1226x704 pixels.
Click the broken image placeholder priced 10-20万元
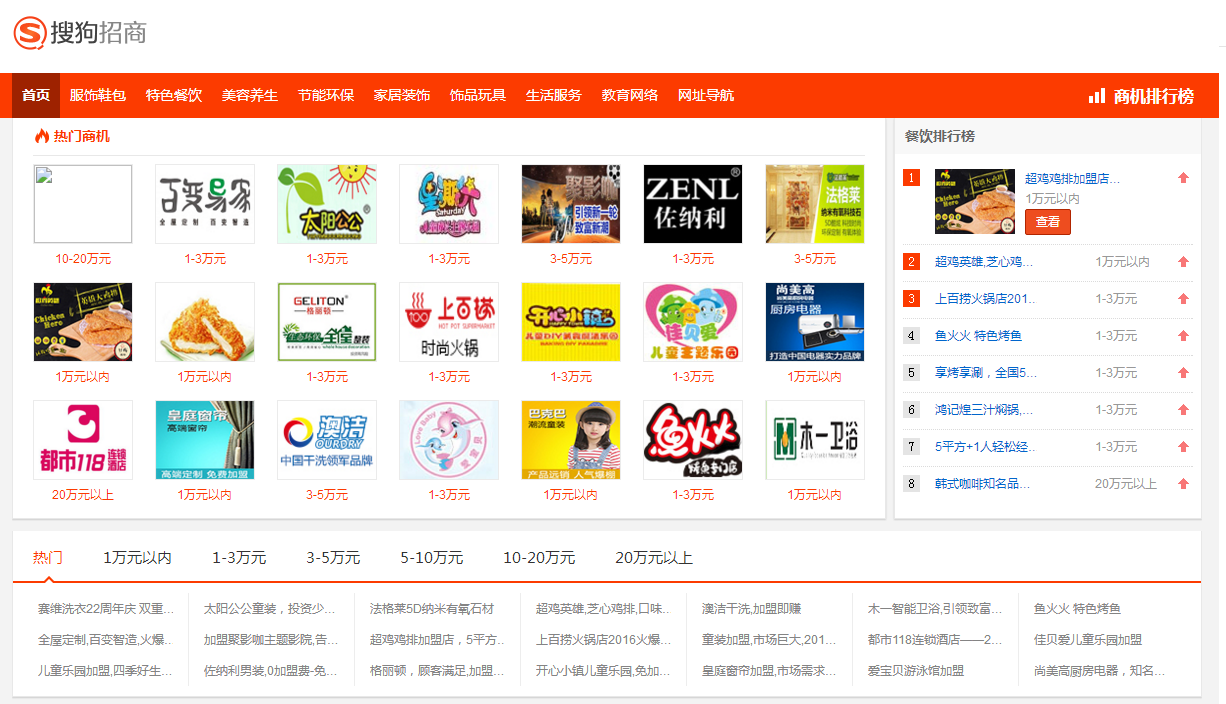click(83, 204)
